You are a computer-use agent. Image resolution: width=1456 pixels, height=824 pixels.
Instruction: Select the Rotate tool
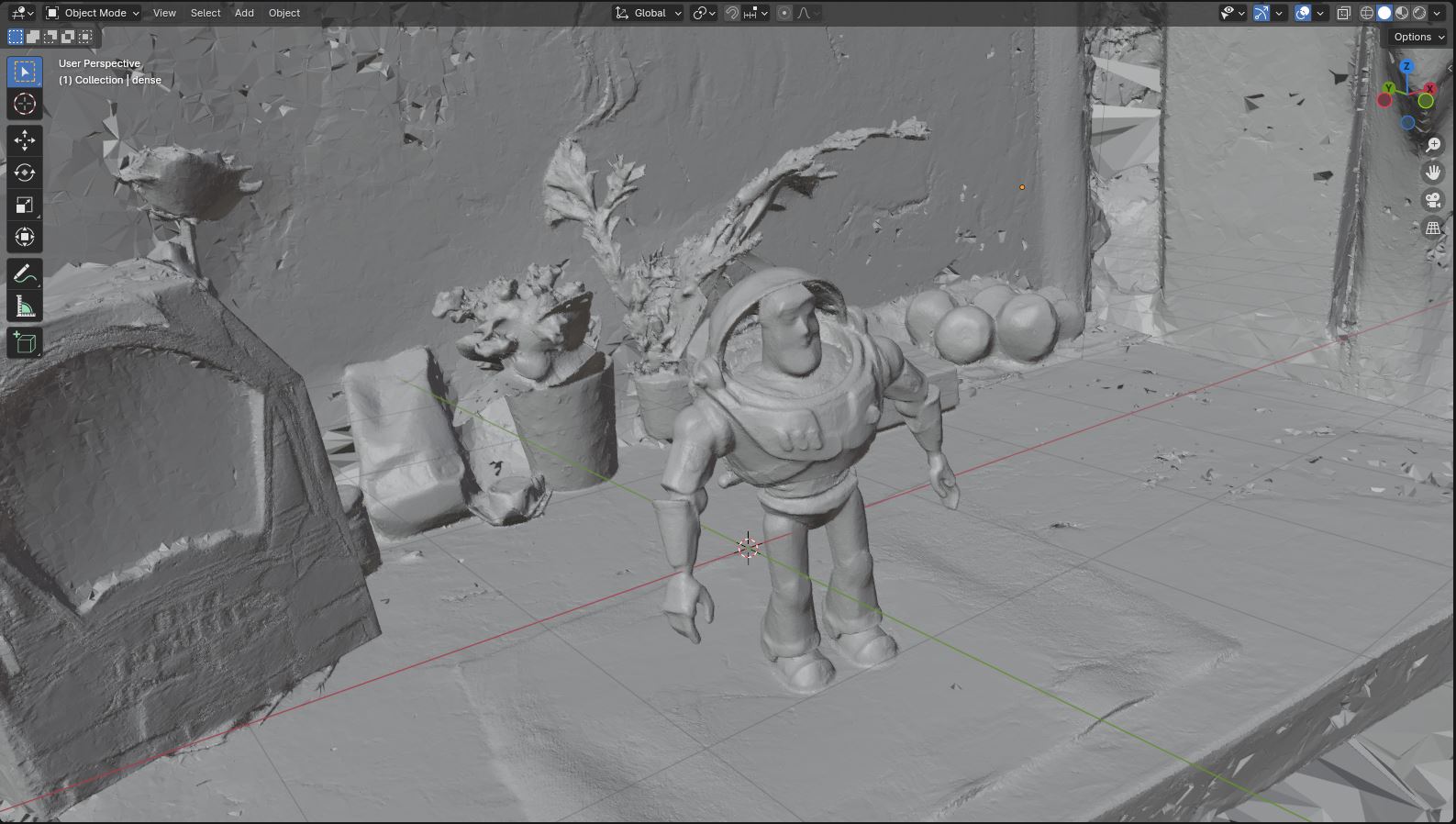tap(25, 173)
